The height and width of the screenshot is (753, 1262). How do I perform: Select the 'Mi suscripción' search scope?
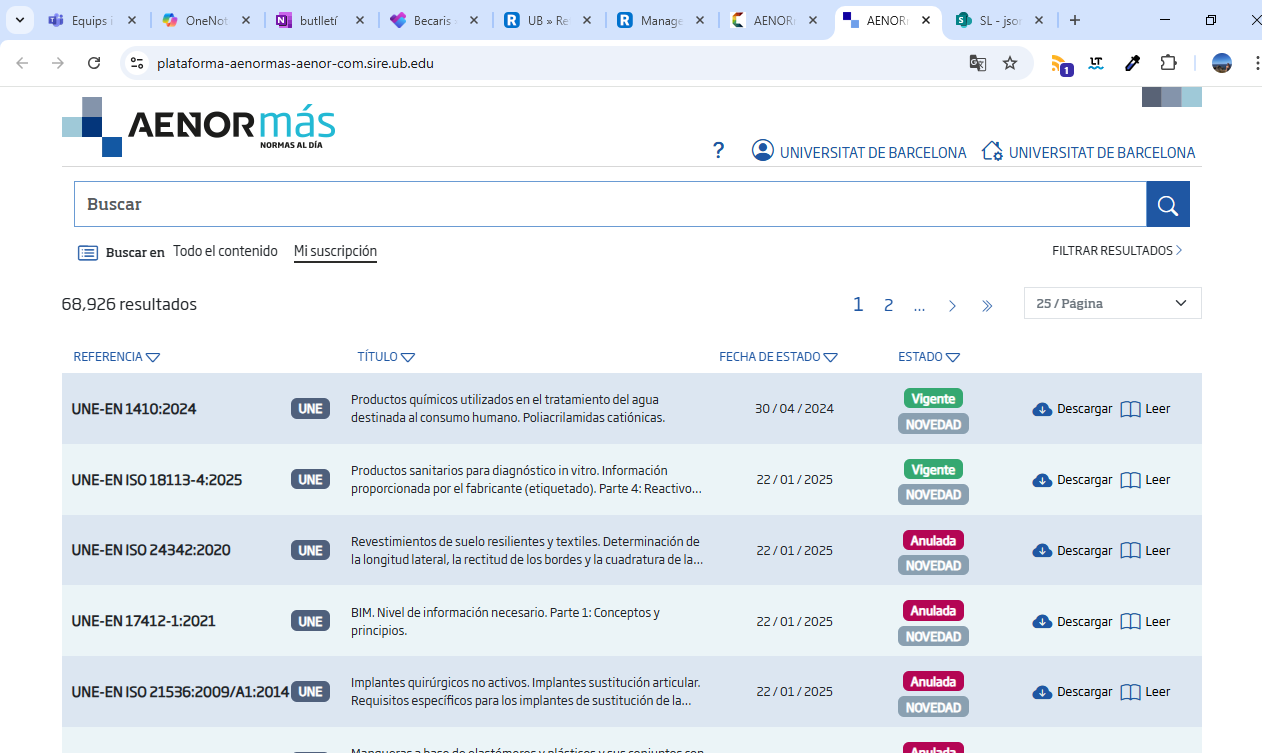(x=335, y=251)
